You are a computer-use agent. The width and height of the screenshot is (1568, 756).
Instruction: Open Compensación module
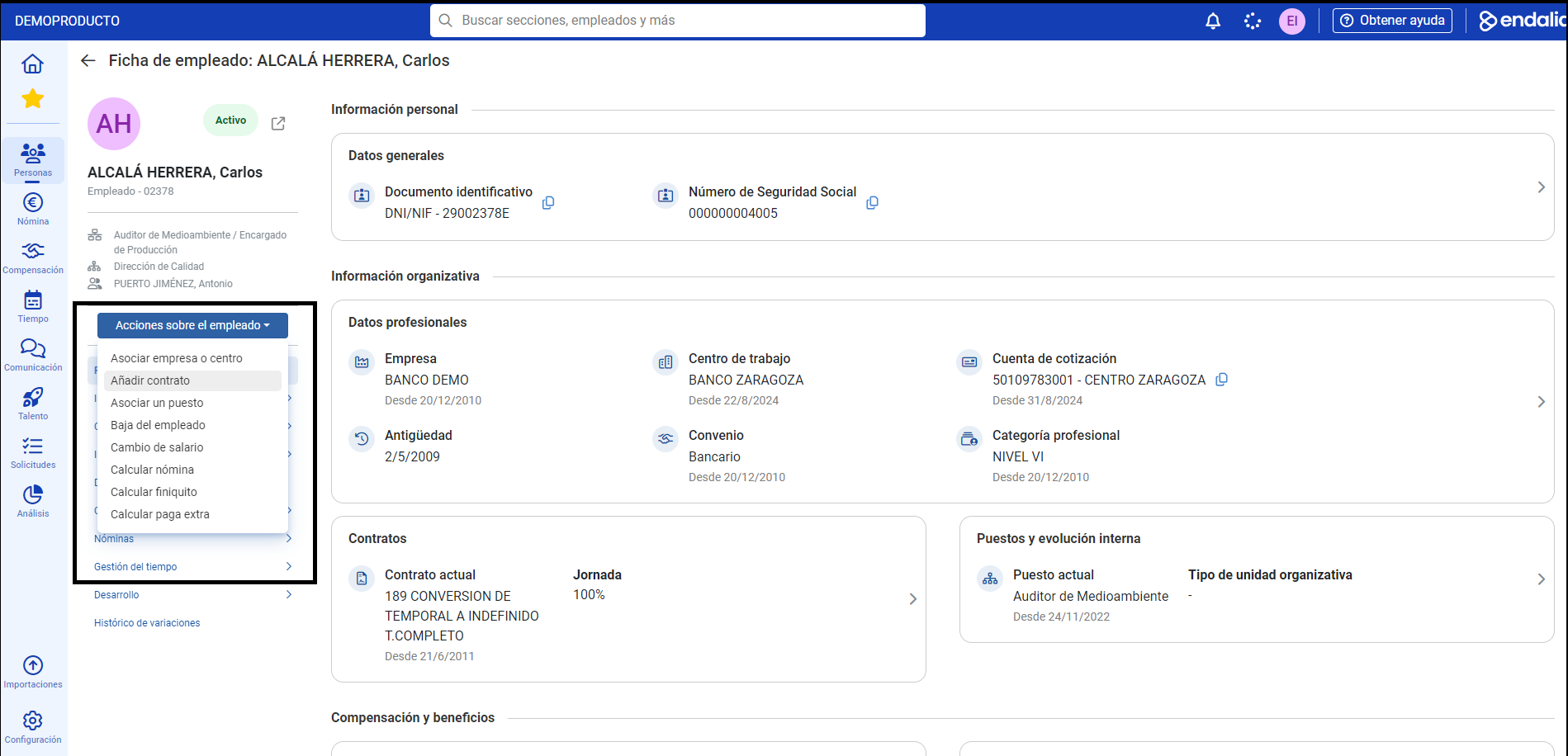pos(33,258)
